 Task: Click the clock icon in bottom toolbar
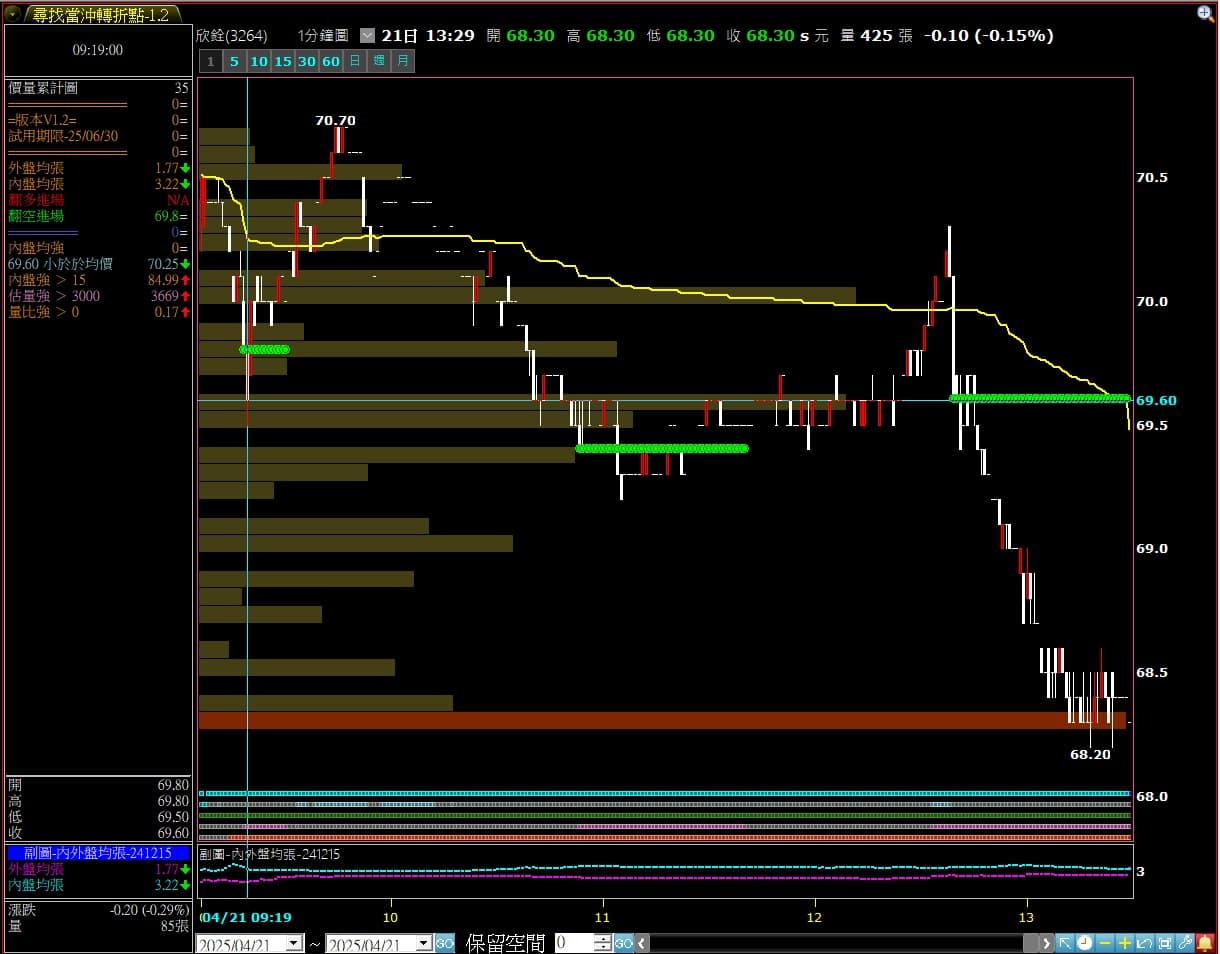tap(1085, 943)
